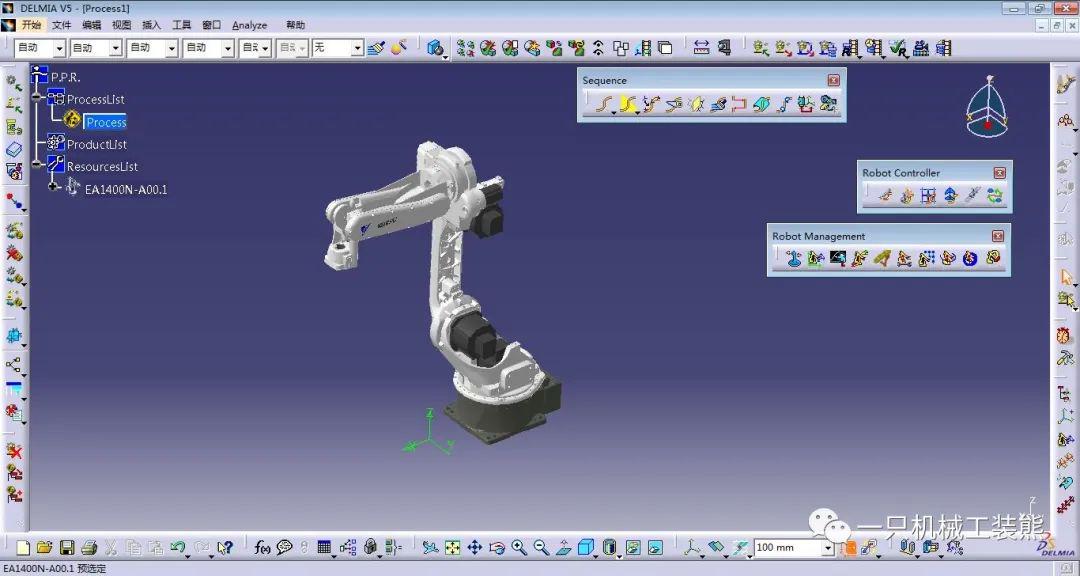Open the 文件 menu
Screen dimensions: 1080x576
[x=62, y=25]
